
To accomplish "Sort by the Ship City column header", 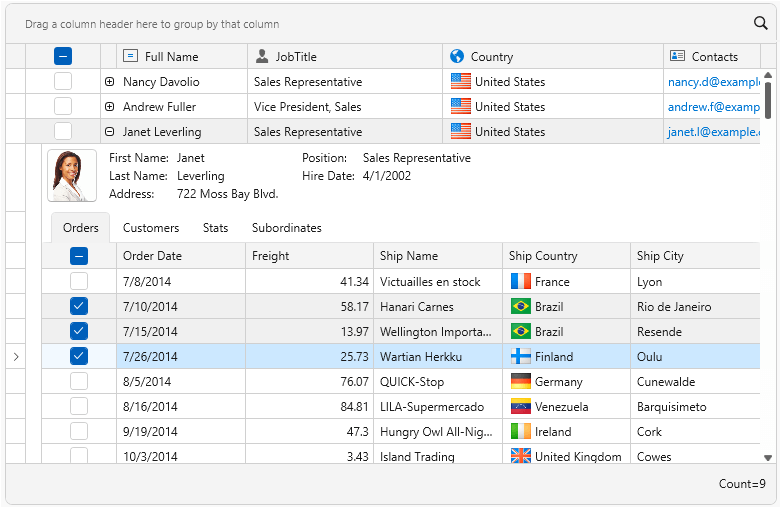I will tap(695, 256).
